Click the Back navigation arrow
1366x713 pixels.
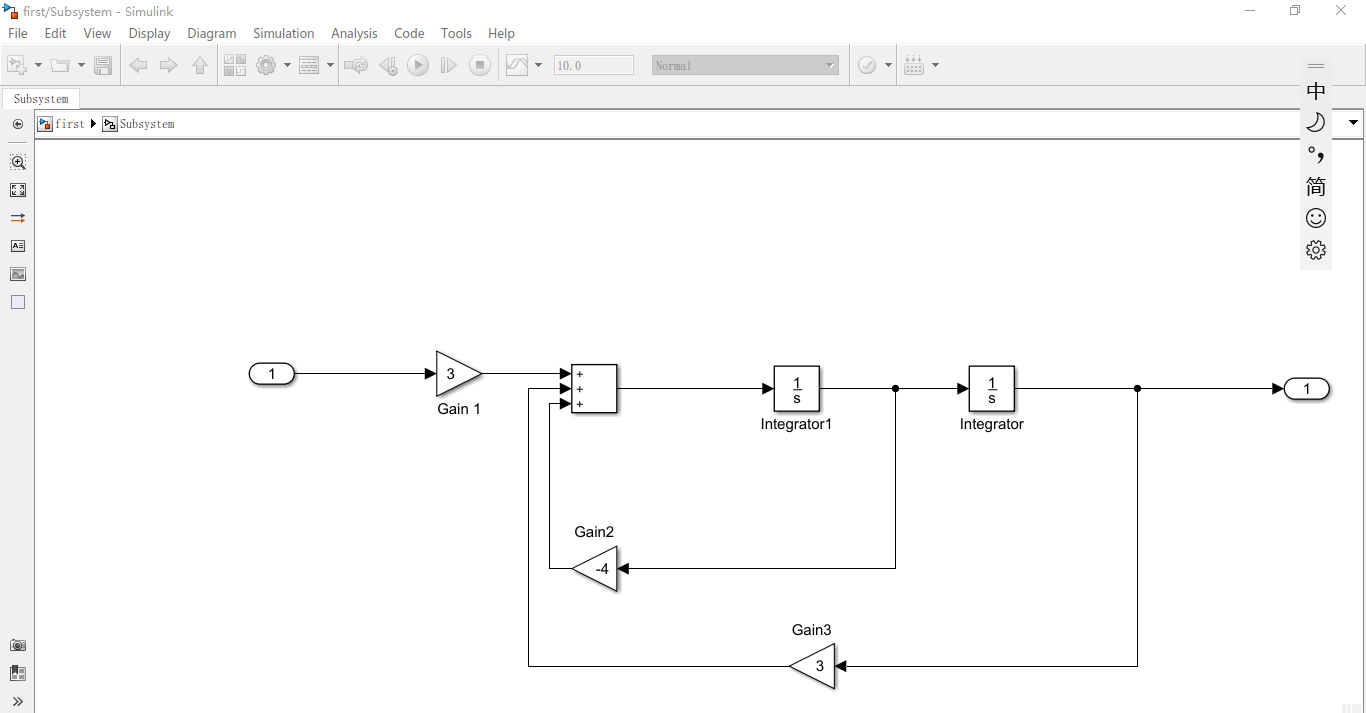(139, 65)
